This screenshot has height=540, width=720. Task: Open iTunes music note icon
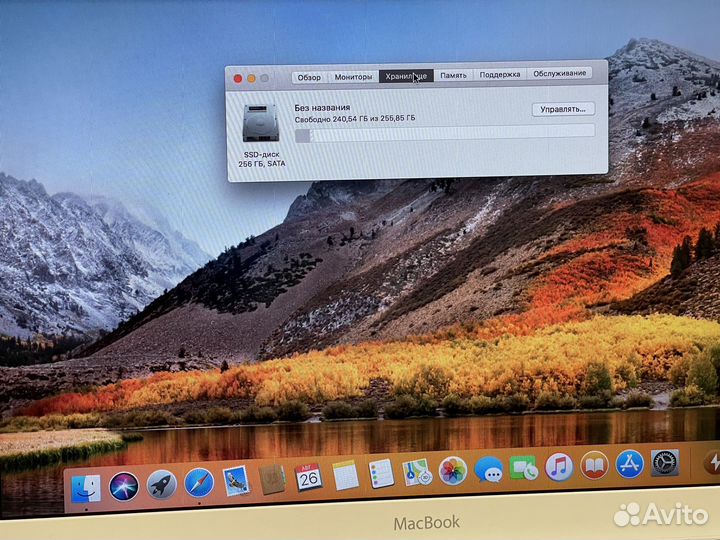click(x=559, y=467)
